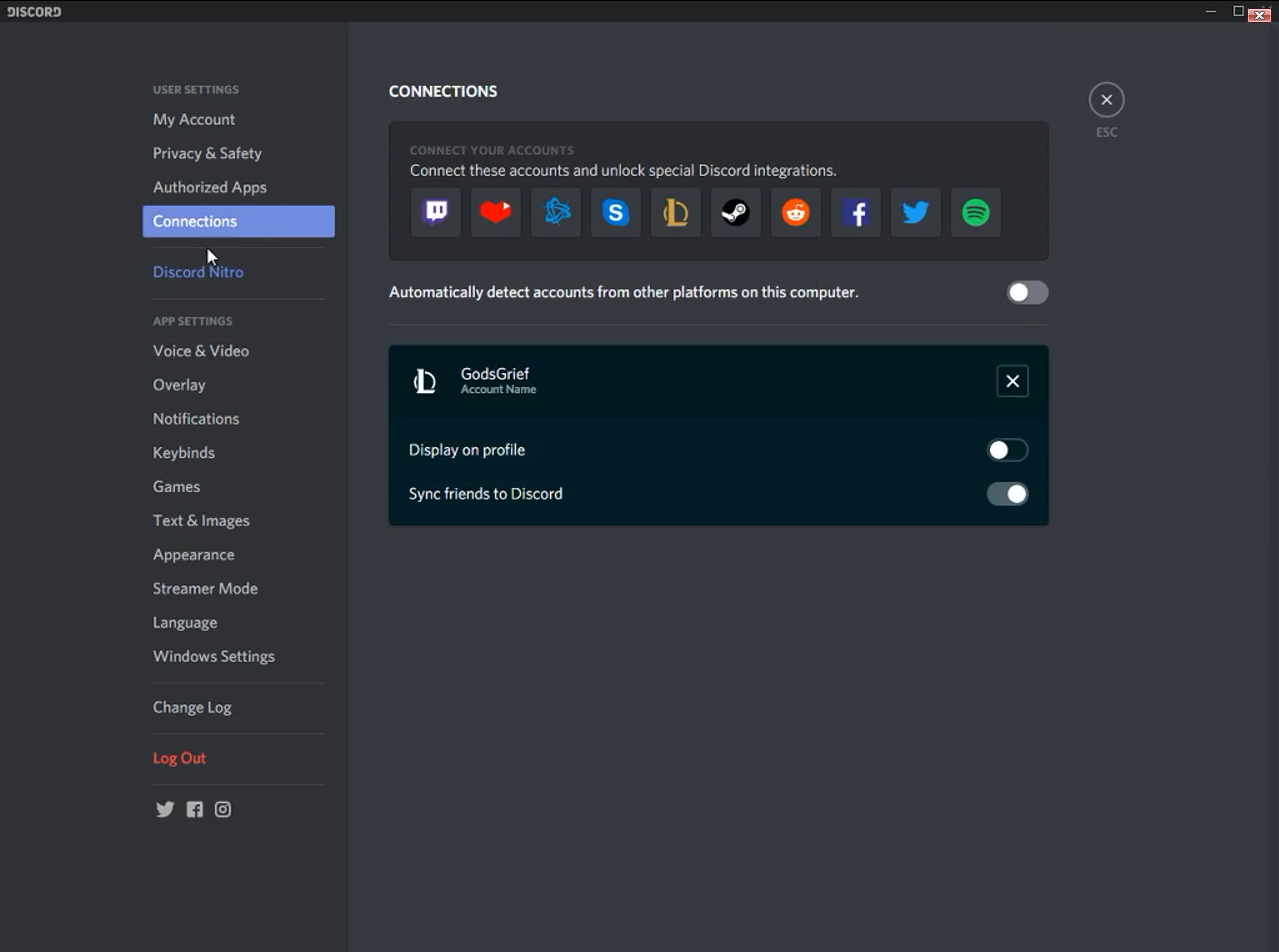Connect a Skype account
This screenshot has width=1279, height=952.
pos(615,212)
